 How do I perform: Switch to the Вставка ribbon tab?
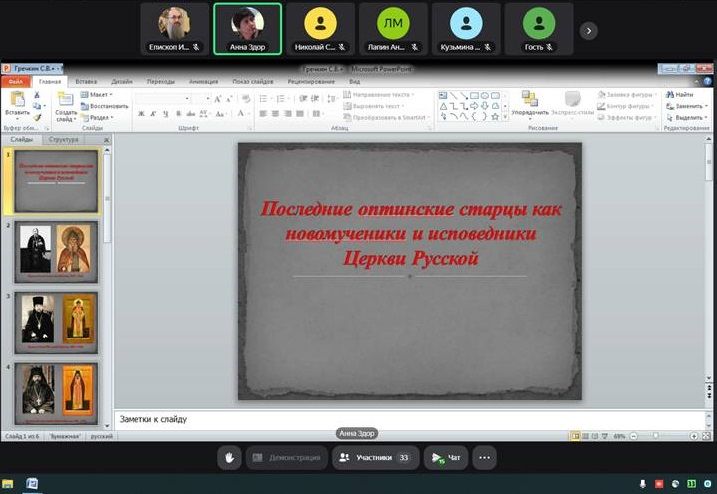[x=86, y=81]
